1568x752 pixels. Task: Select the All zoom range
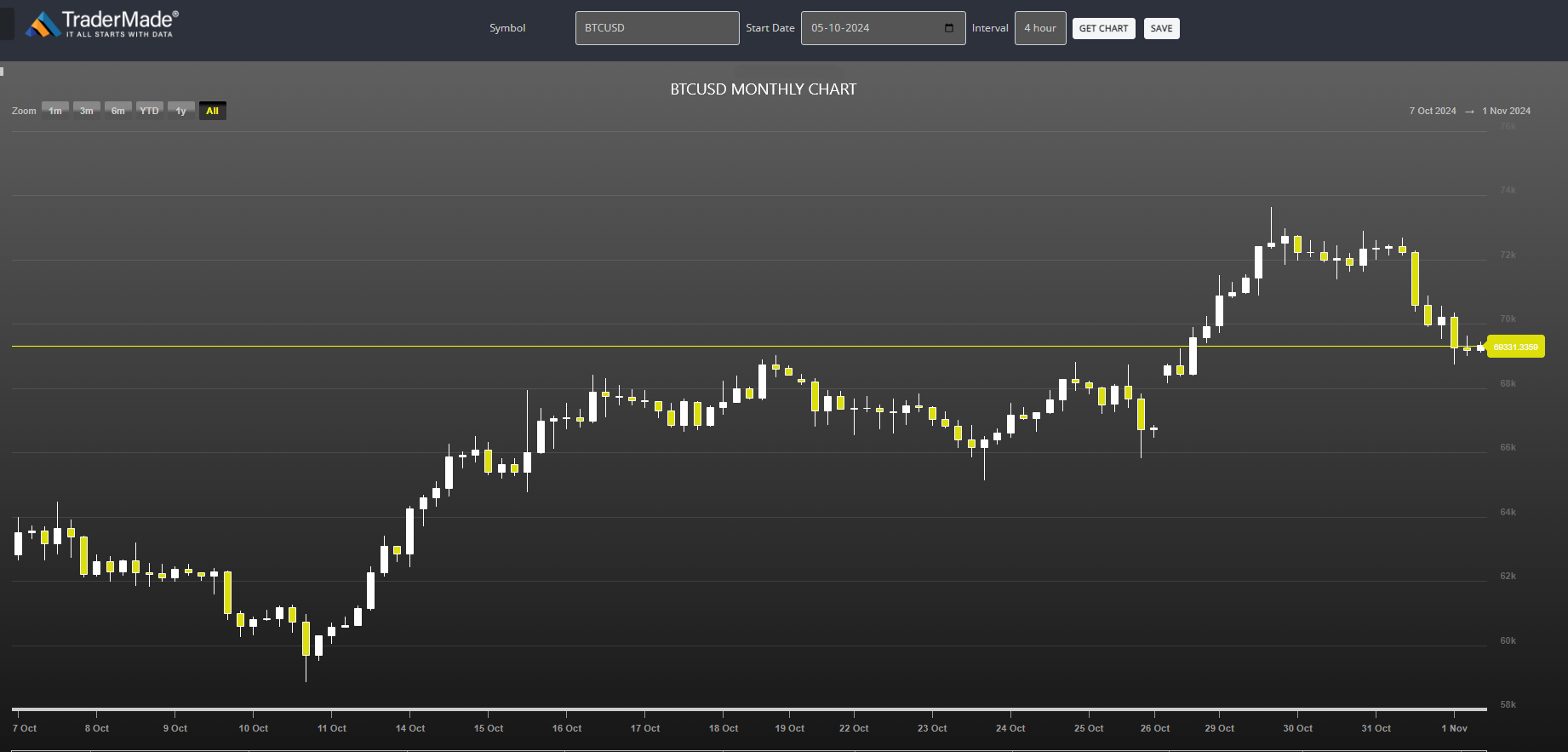[x=213, y=111]
